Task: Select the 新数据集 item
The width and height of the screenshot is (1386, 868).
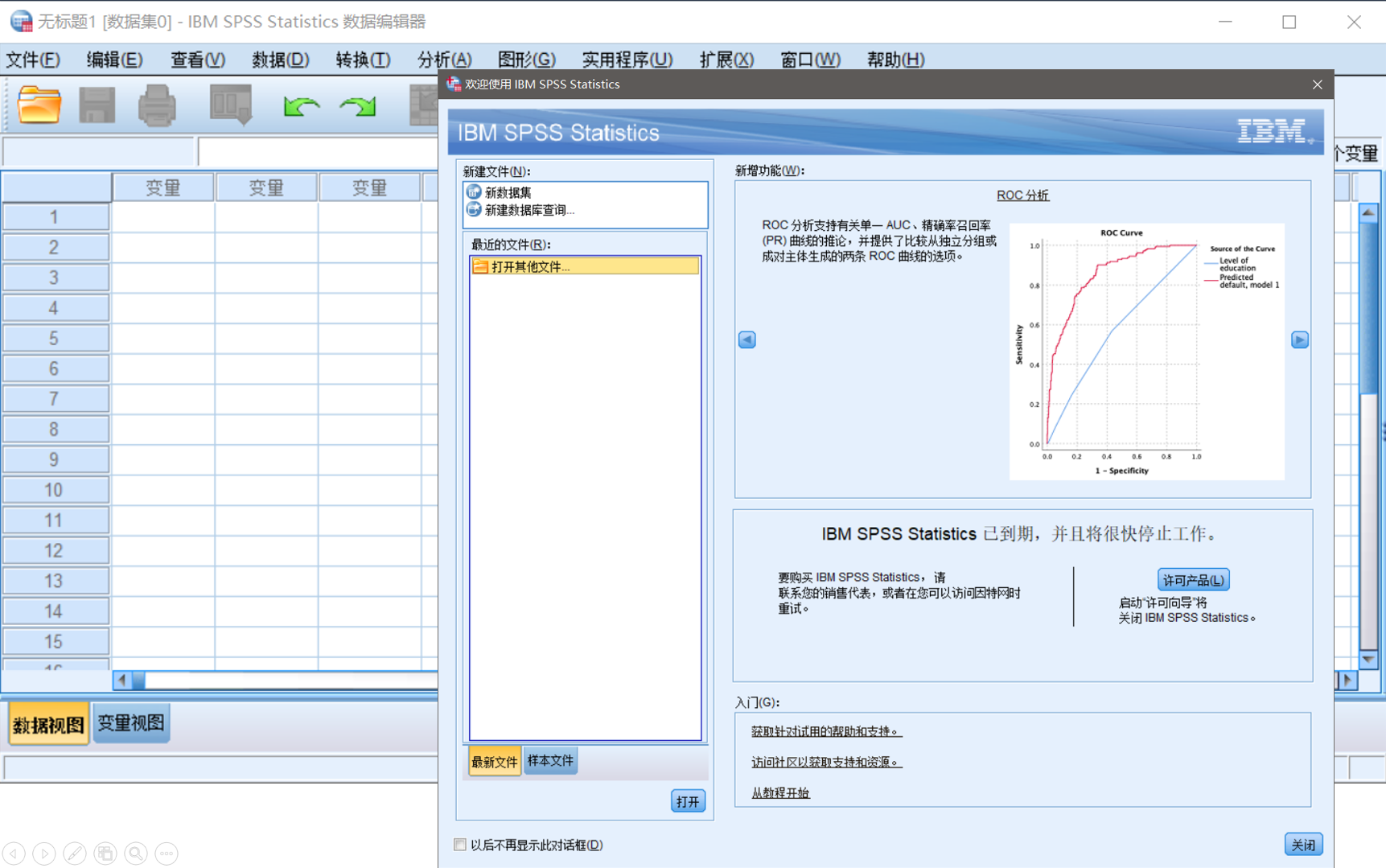Action: coord(508,192)
